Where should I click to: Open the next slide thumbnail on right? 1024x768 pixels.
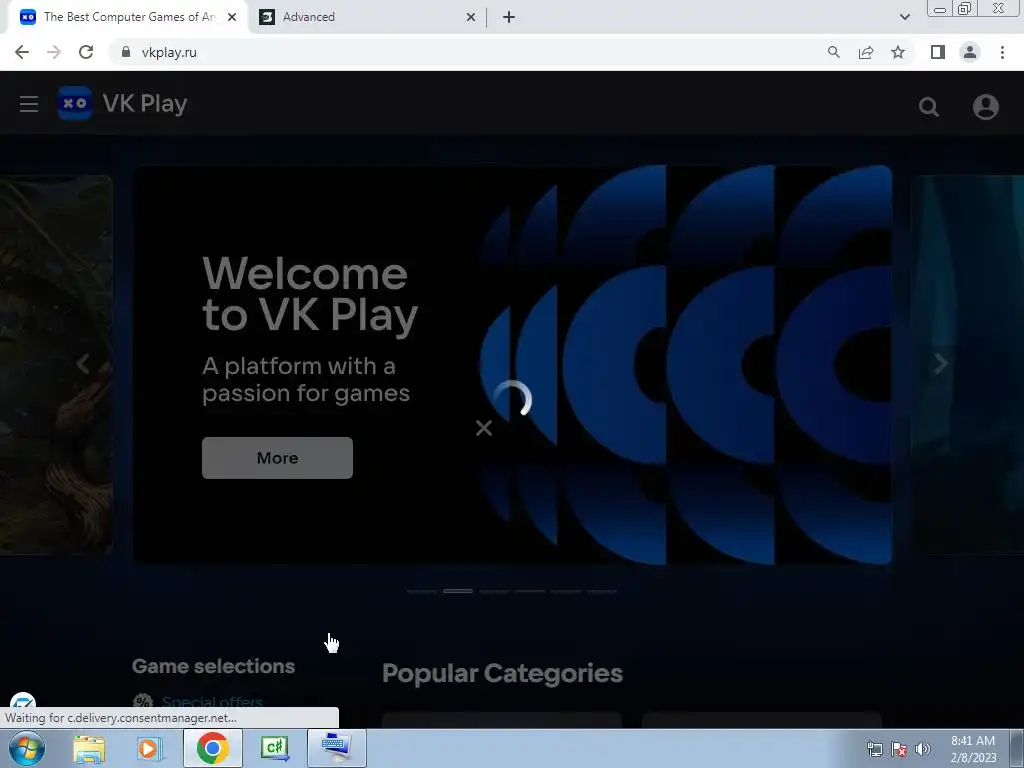pyautogui.click(x=967, y=364)
